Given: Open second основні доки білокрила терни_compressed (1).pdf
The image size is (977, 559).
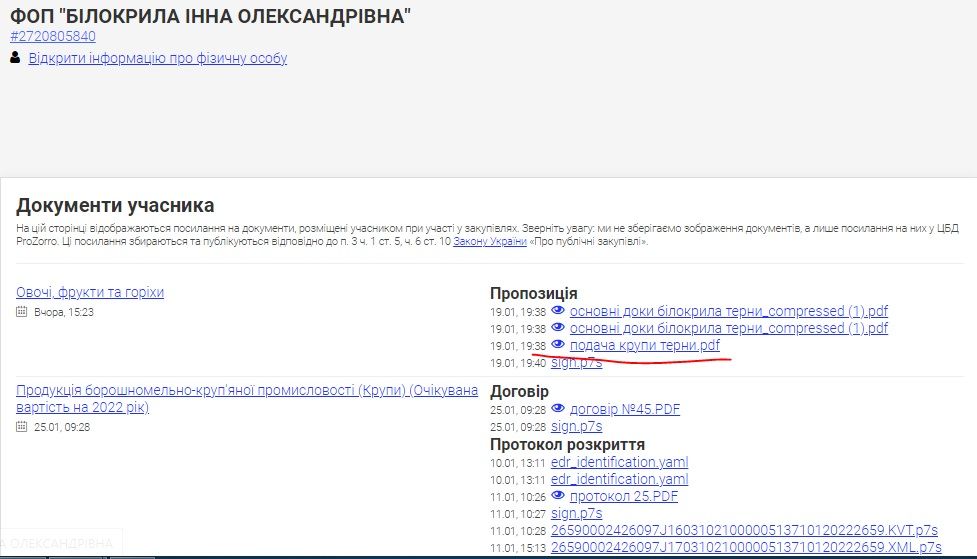Looking at the screenshot, I should [x=728, y=328].
